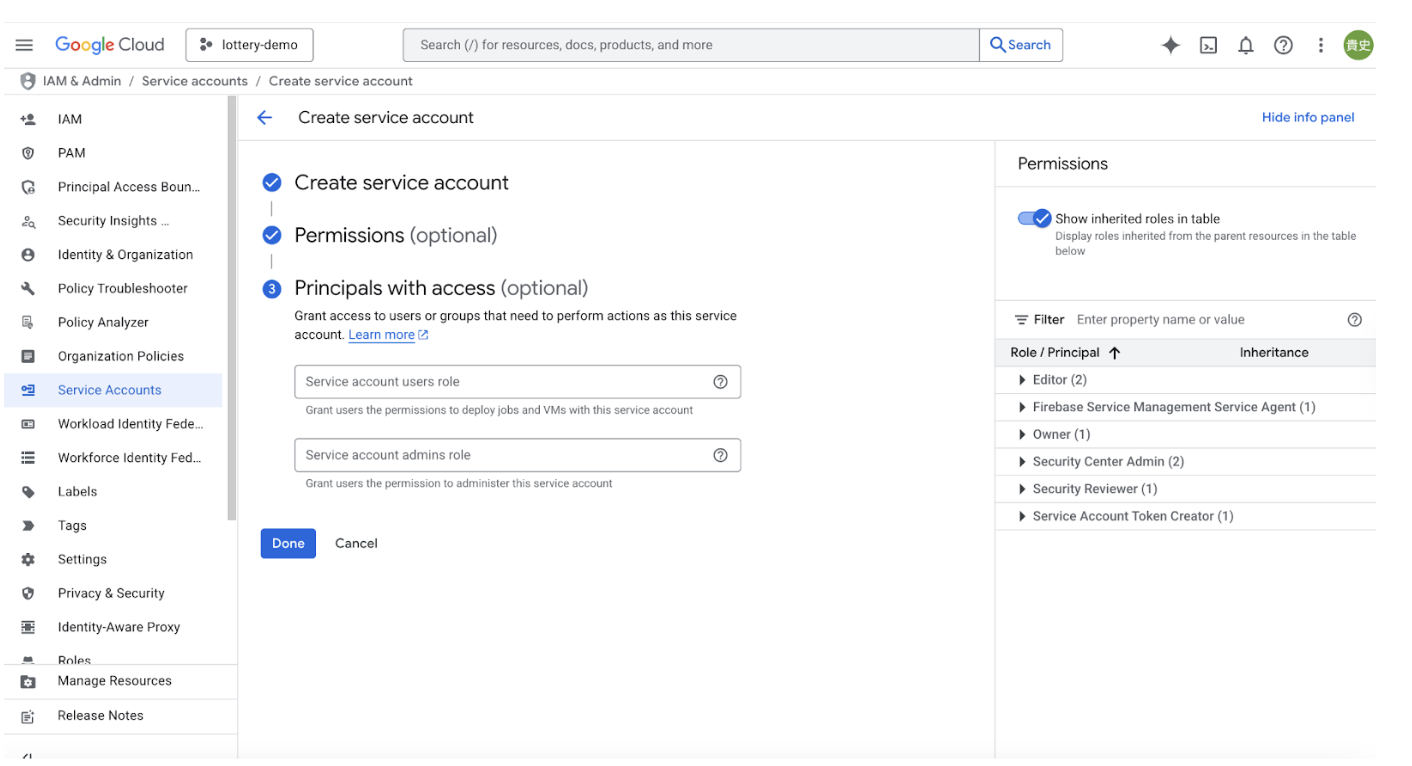This screenshot has height=766, width=1412.
Task: Activate Cloud Shell terminal icon
Action: [1208, 45]
